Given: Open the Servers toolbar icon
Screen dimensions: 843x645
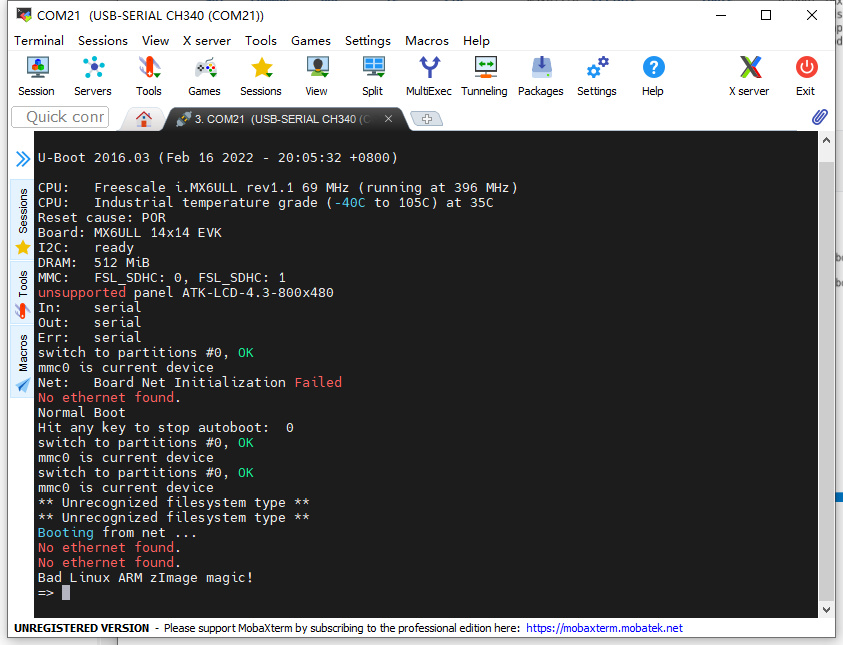Looking at the screenshot, I should pos(93,76).
